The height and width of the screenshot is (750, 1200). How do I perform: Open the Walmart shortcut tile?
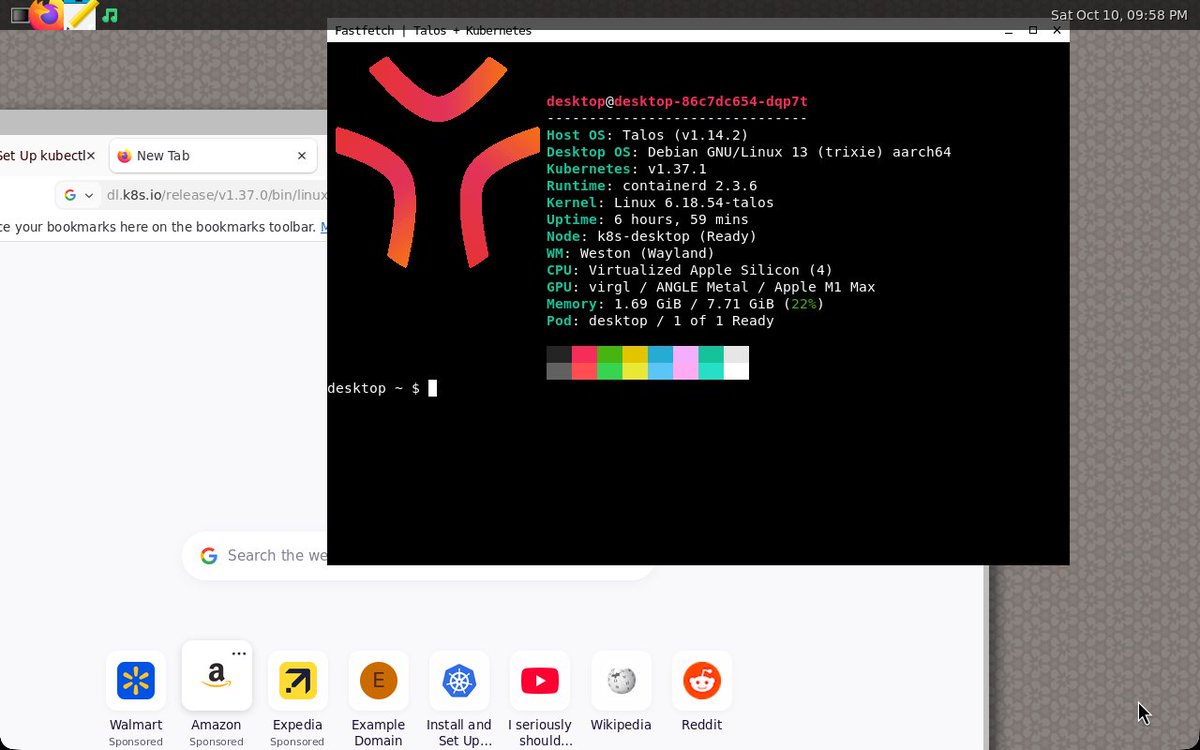tap(135, 700)
